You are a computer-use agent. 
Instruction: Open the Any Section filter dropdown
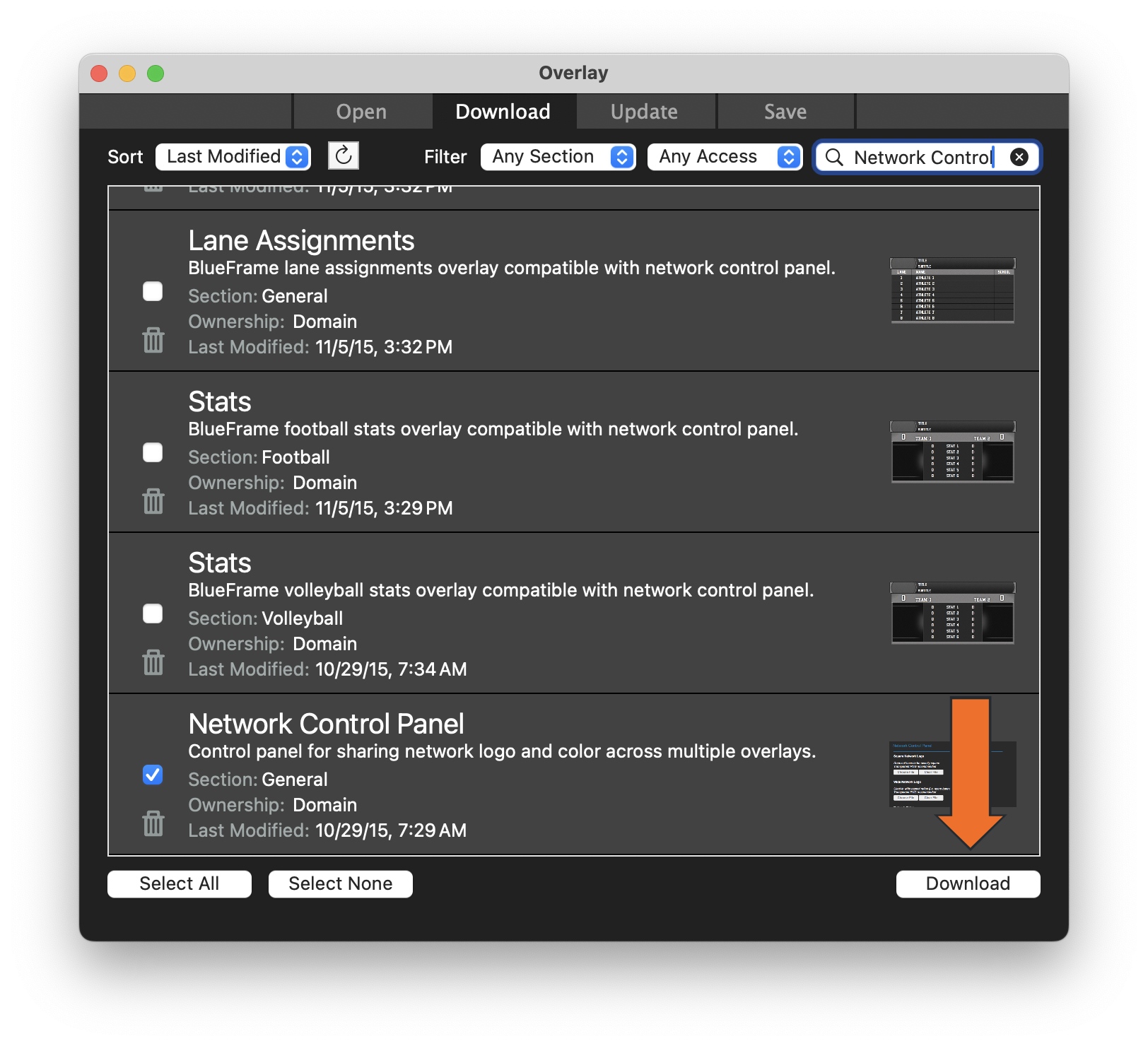[x=558, y=156]
